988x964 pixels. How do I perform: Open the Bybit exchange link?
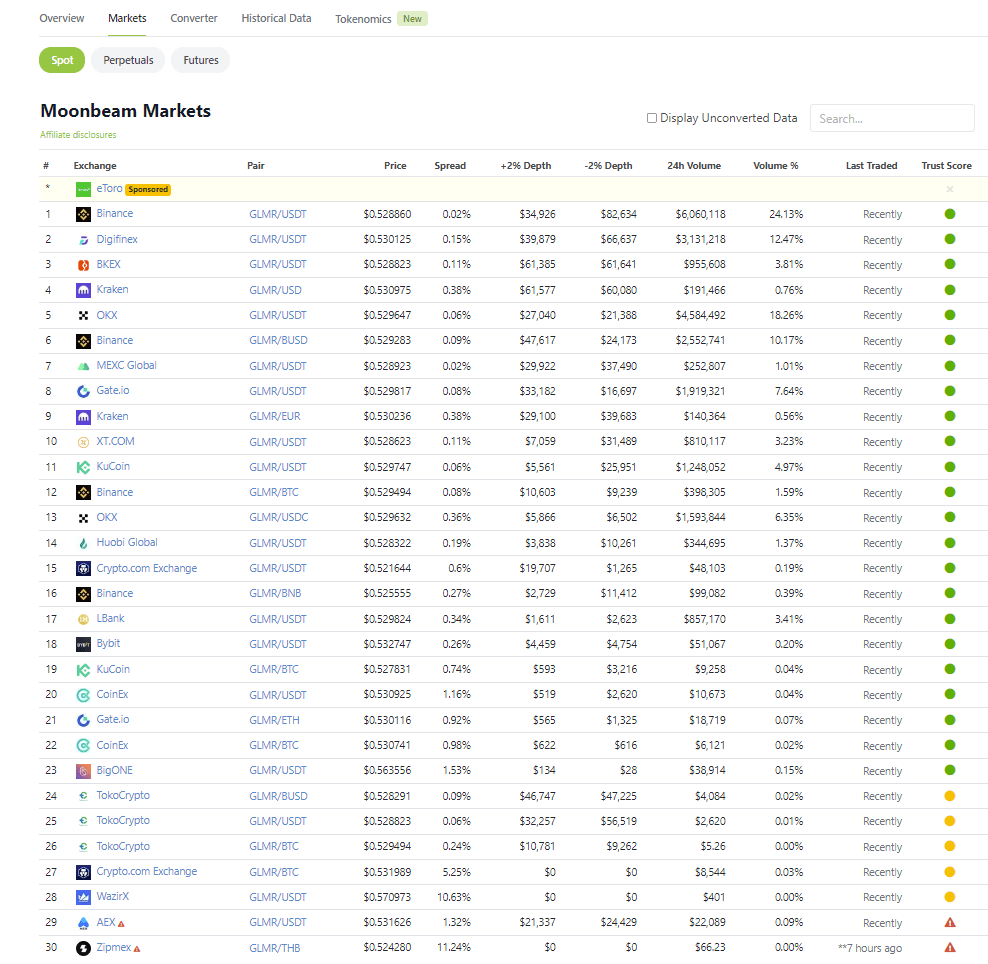(x=108, y=643)
